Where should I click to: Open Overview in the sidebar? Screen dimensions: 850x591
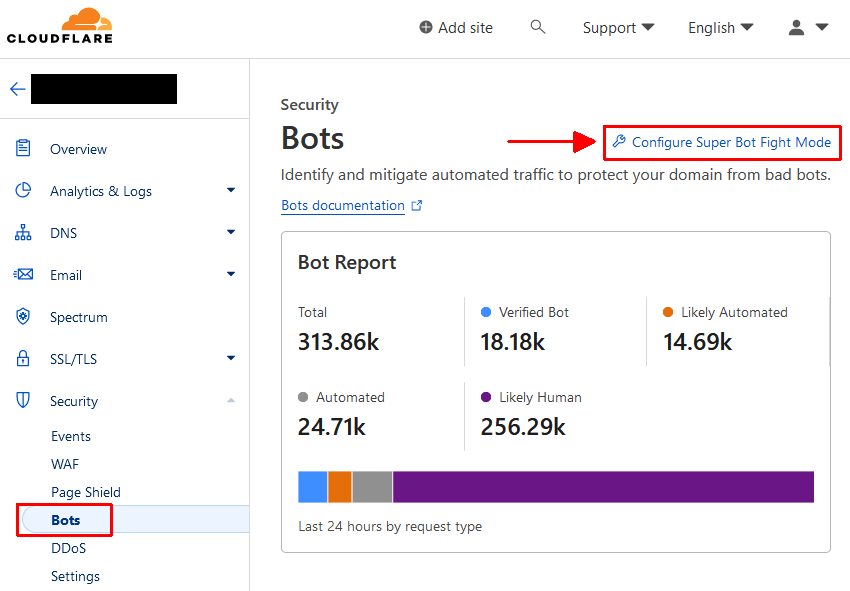pos(79,149)
